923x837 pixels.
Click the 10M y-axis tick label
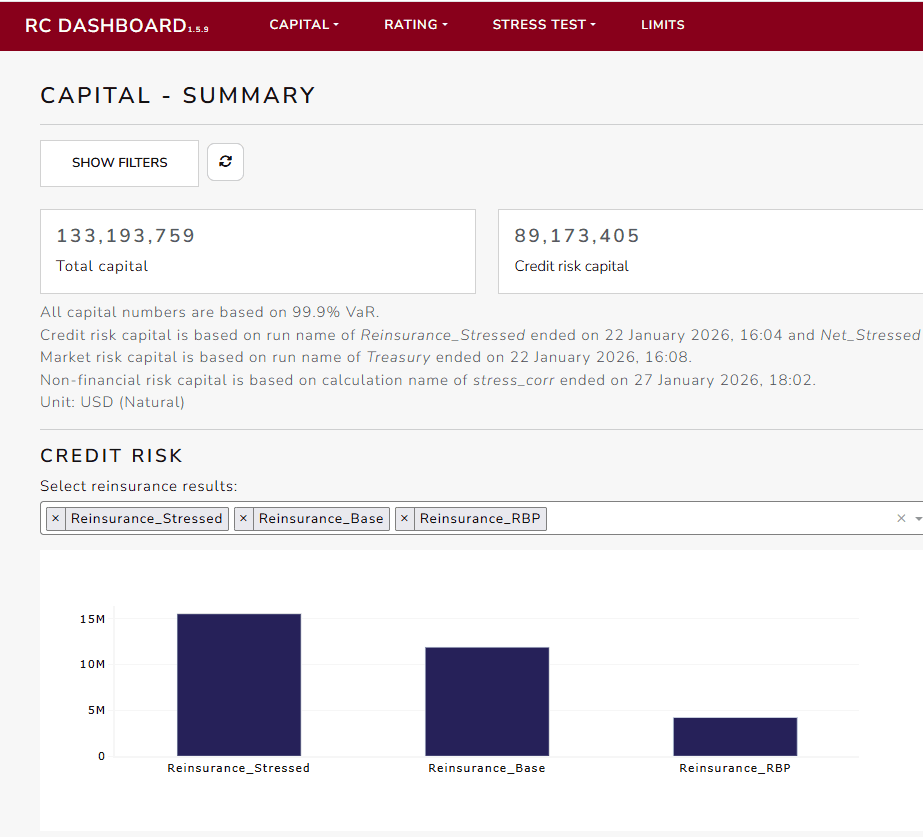pyautogui.click(x=92, y=665)
